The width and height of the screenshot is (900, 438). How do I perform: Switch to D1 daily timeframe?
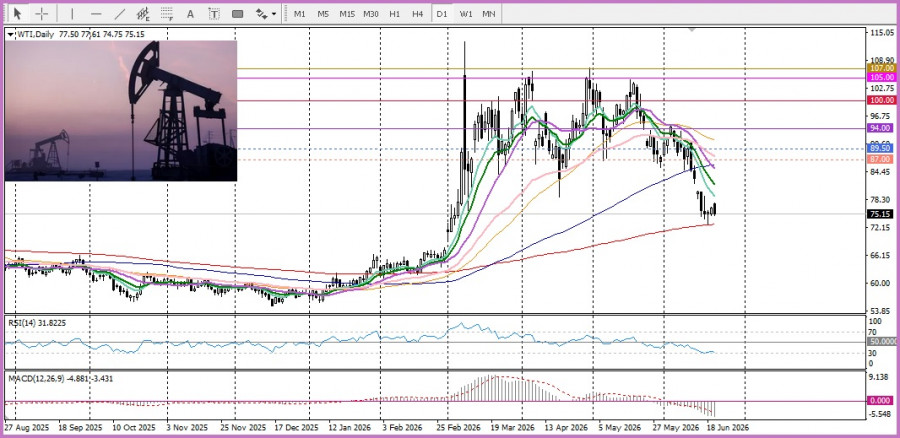[x=441, y=13]
